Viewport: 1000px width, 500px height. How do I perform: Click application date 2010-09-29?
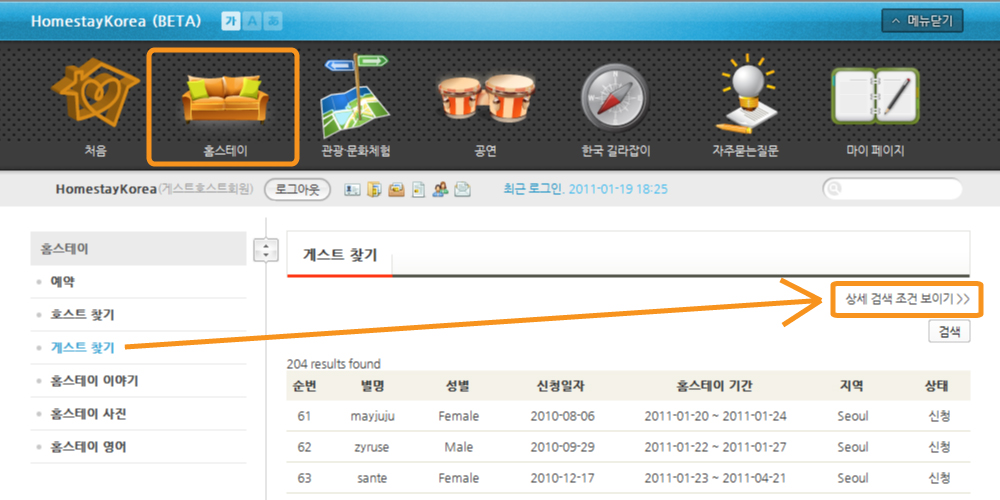pyautogui.click(x=562, y=447)
